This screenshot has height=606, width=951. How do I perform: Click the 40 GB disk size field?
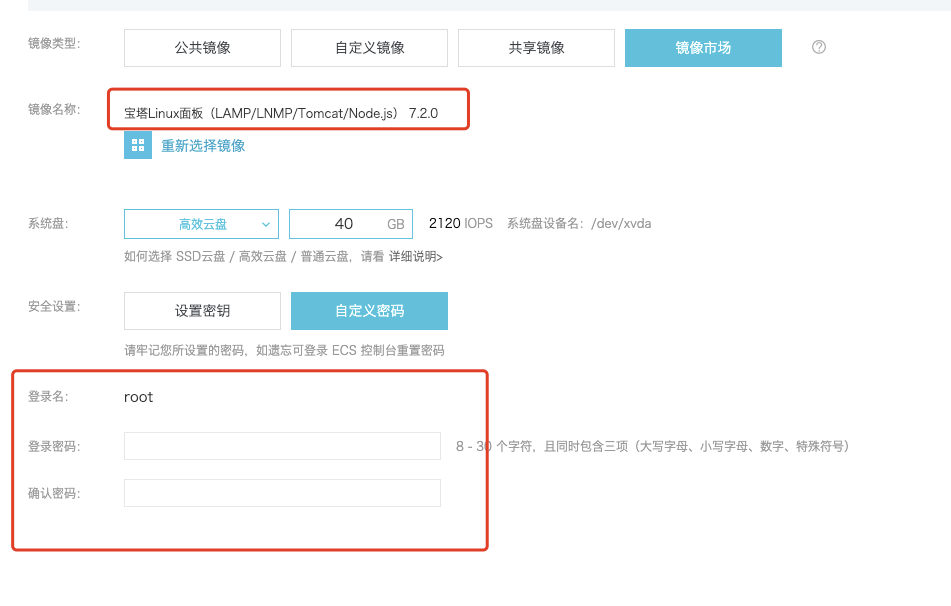[351, 224]
